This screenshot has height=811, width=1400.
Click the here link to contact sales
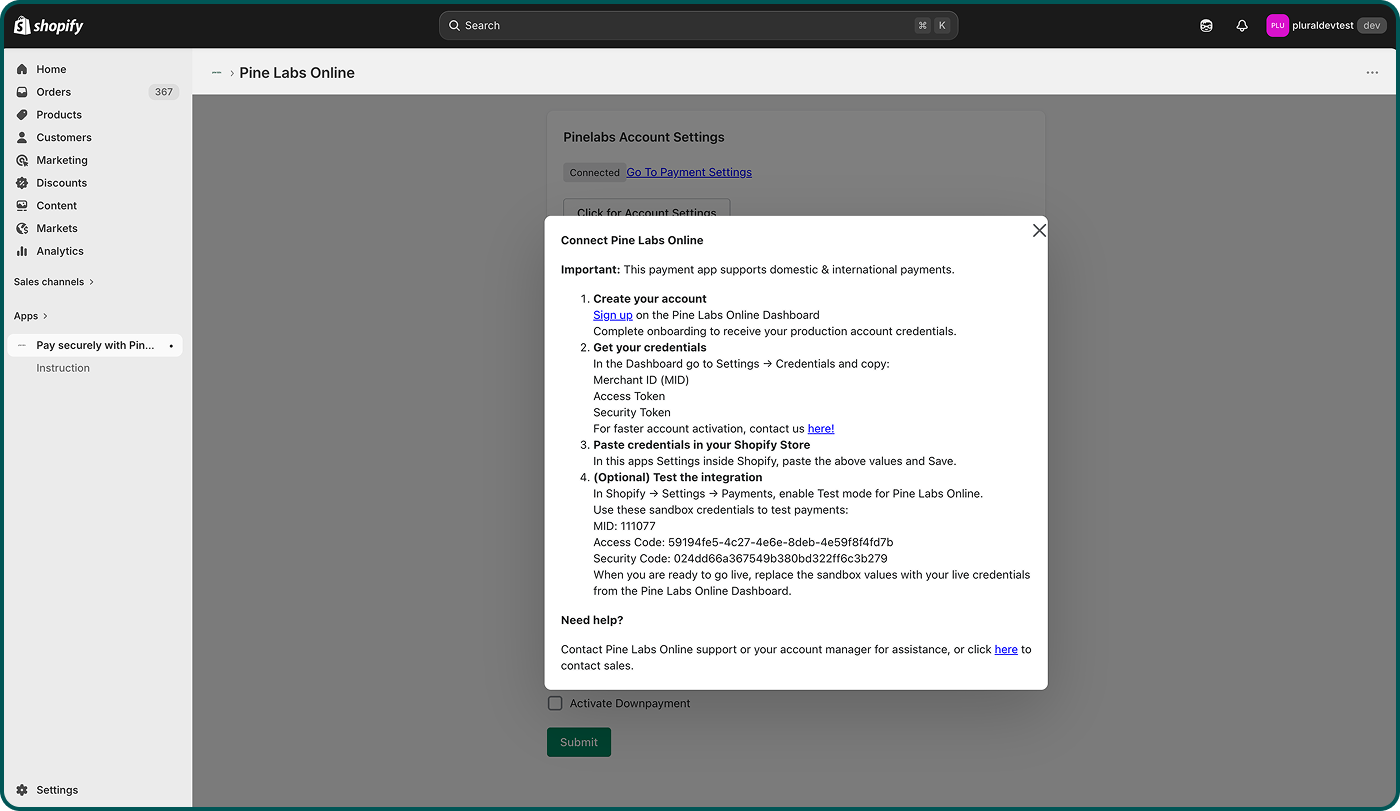[x=1006, y=650]
